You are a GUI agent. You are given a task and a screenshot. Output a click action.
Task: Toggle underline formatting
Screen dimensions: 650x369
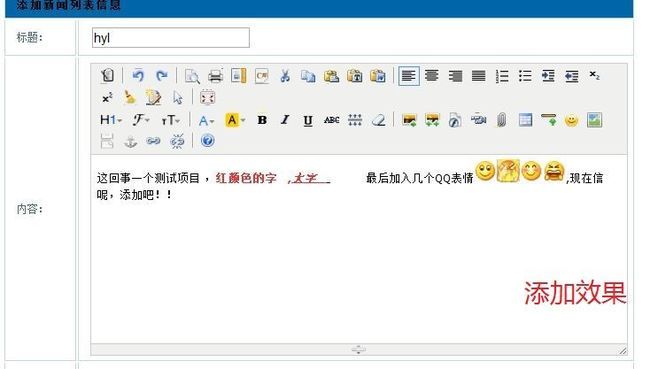pyautogui.click(x=308, y=120)
